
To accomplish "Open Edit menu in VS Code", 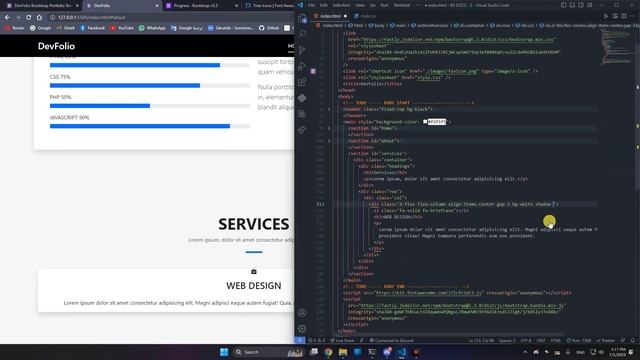I will point(324,5).
